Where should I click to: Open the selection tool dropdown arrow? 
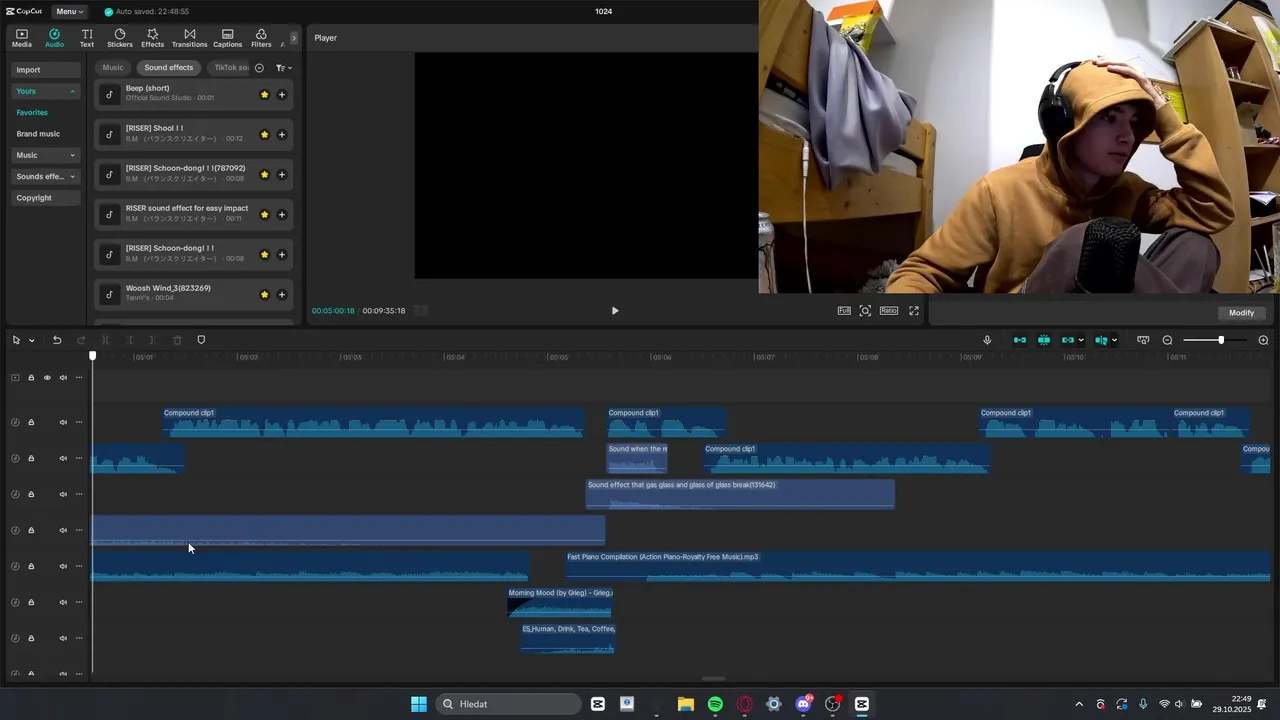(x=31, y=341)
